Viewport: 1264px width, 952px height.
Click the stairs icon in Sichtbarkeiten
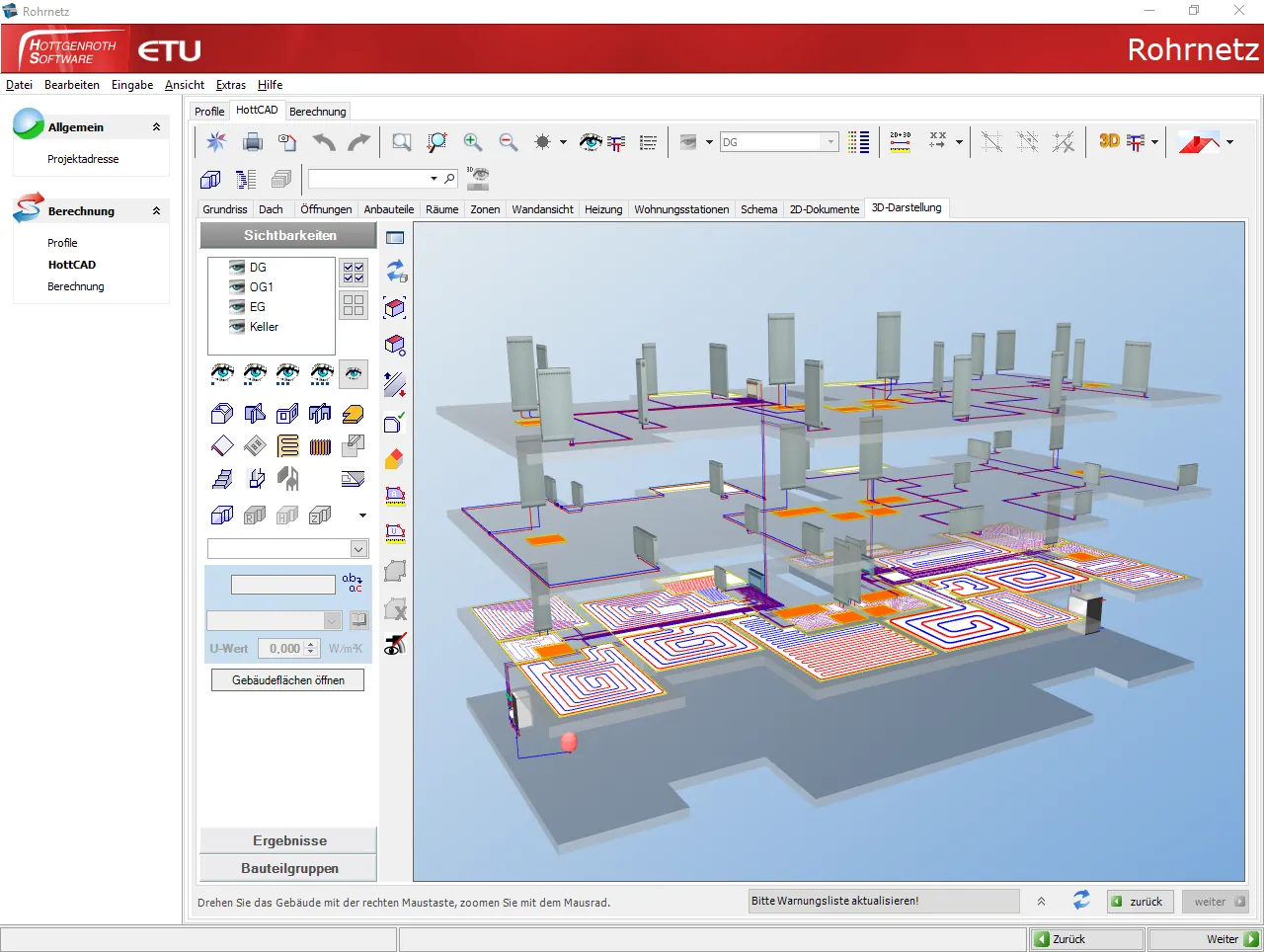[x=223, y=479]
